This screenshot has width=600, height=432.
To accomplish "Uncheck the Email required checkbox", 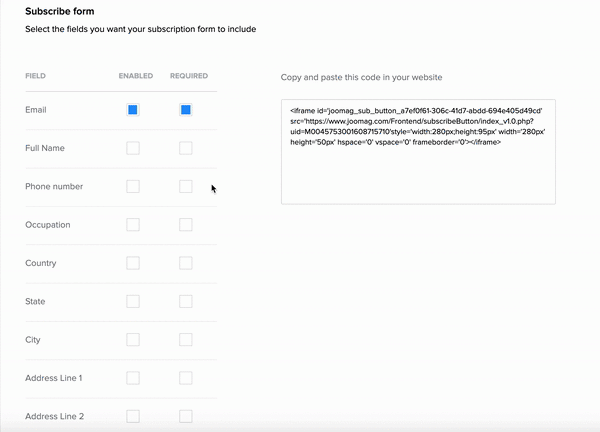I will pos(186,110).
